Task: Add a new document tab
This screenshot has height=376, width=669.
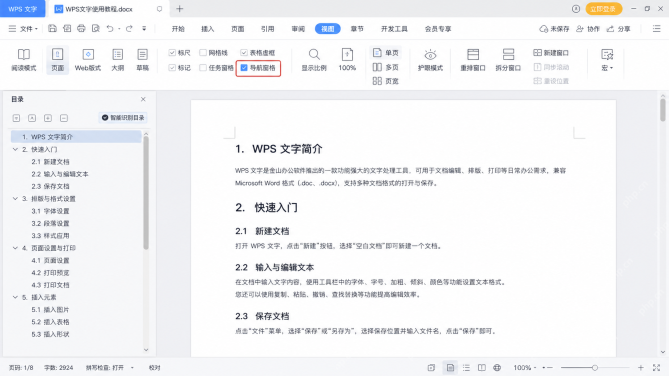Action: 180,9
